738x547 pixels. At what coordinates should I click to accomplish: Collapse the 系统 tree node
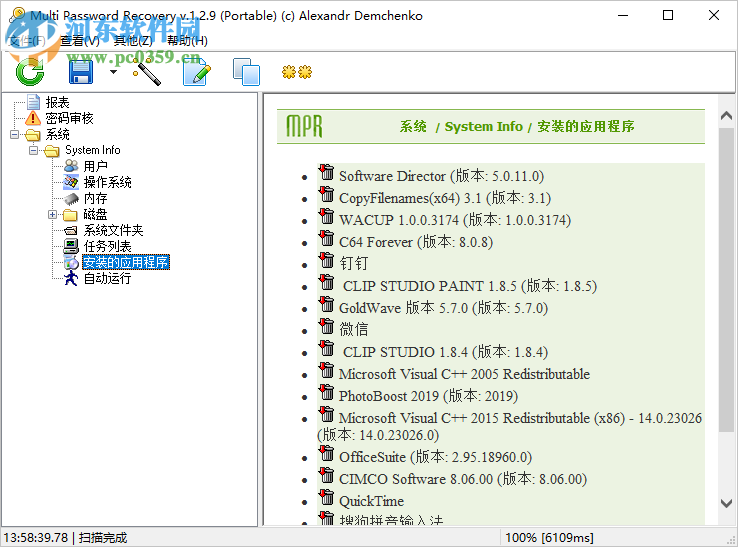15,135
